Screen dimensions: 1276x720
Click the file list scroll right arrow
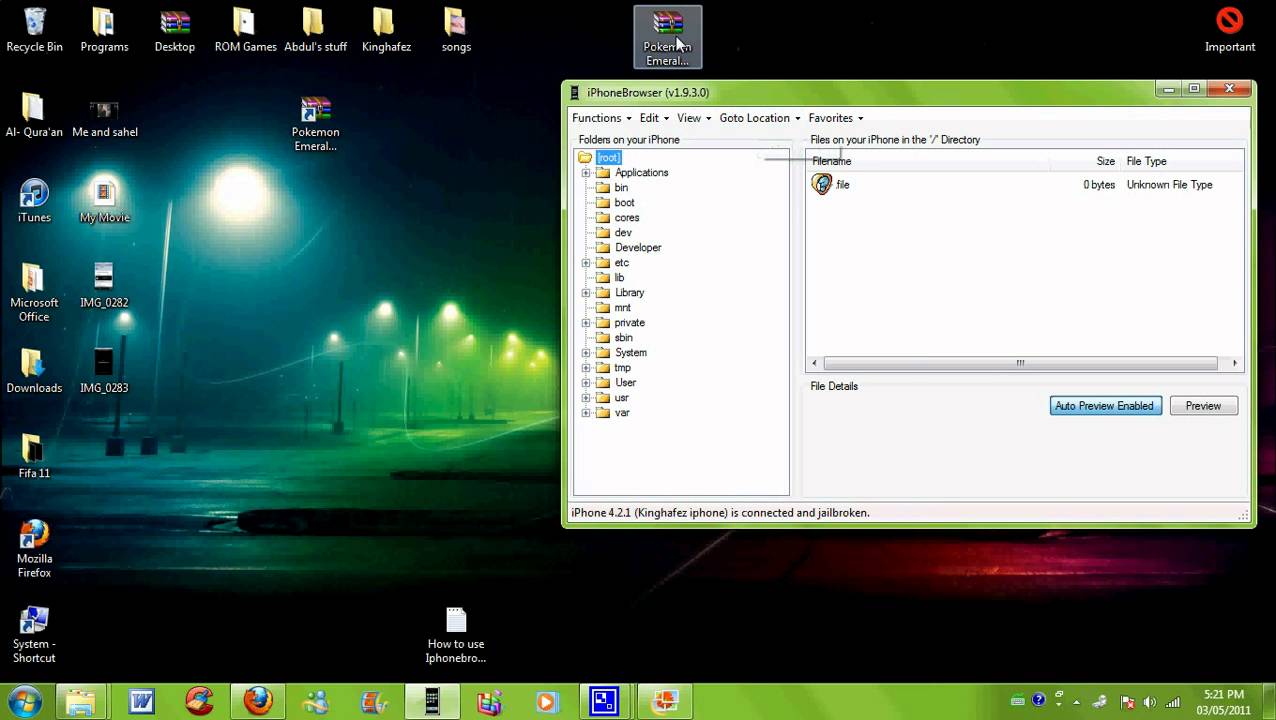click(x=1235, y=363)
